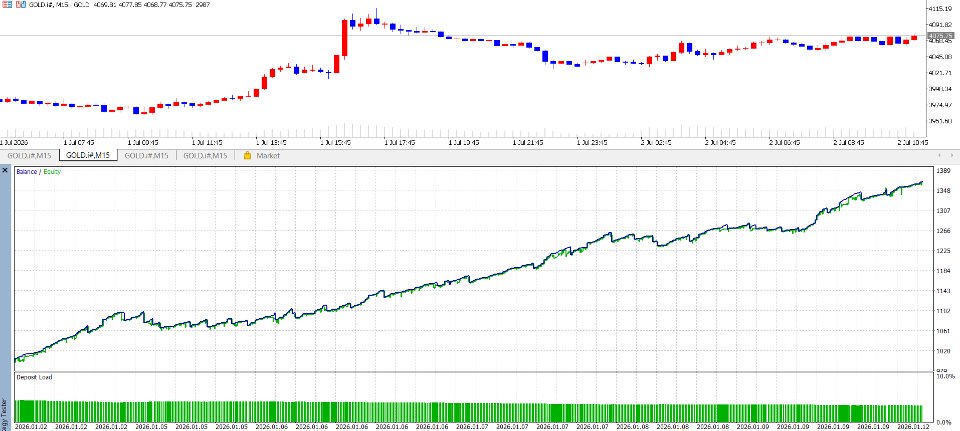The image size is (960, 431).
Task: Click the yellow shopping bag Market icon
Action: point(247,156)
